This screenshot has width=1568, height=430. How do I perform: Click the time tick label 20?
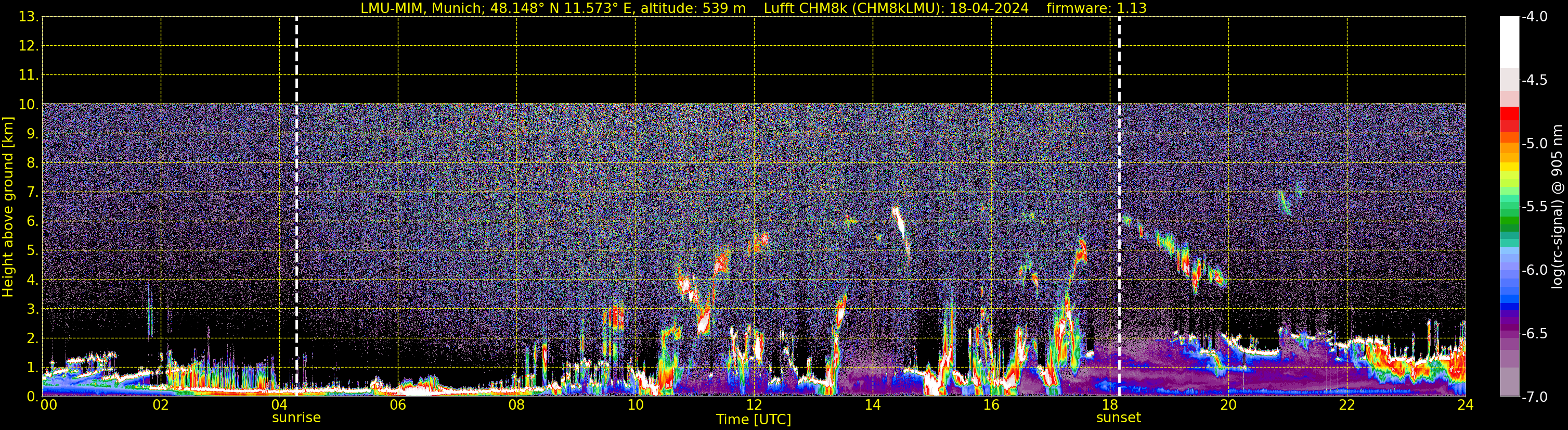(1228, 405)
